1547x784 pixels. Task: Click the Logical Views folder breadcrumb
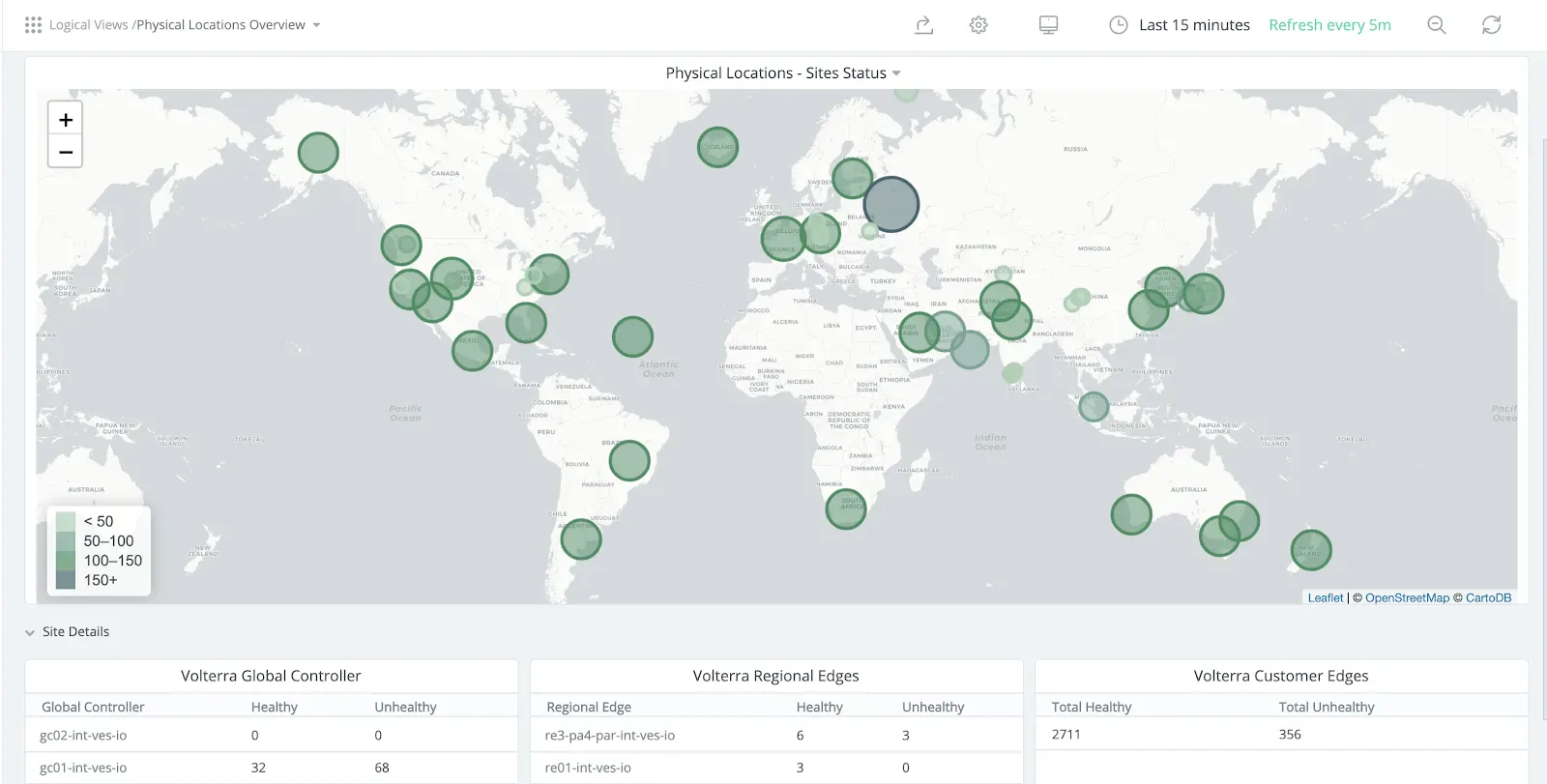89,25
